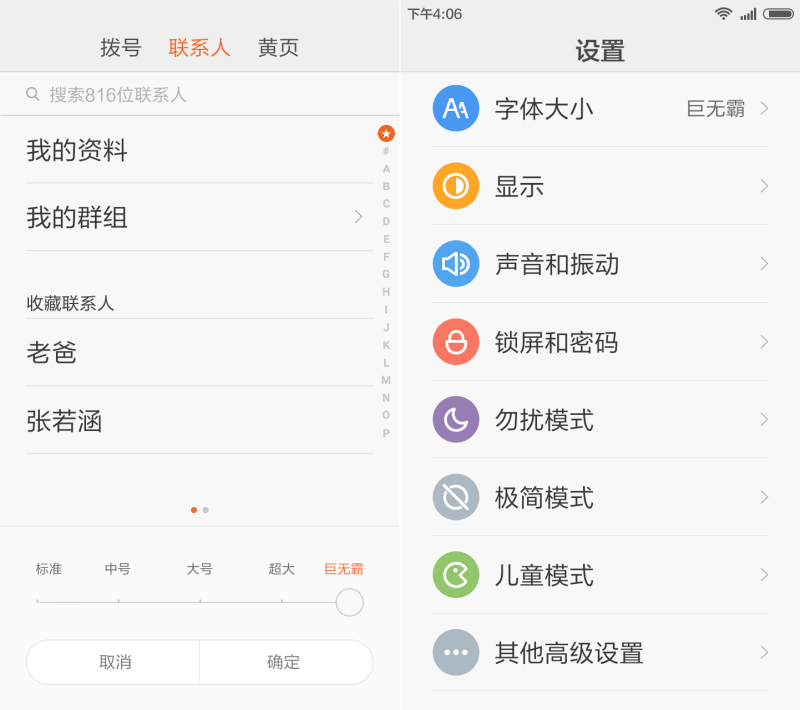Image resolution: width=800 pixels, height=710 pixels.
Task: Open 儿童模式 via the green icon
Action: (456, 575)
